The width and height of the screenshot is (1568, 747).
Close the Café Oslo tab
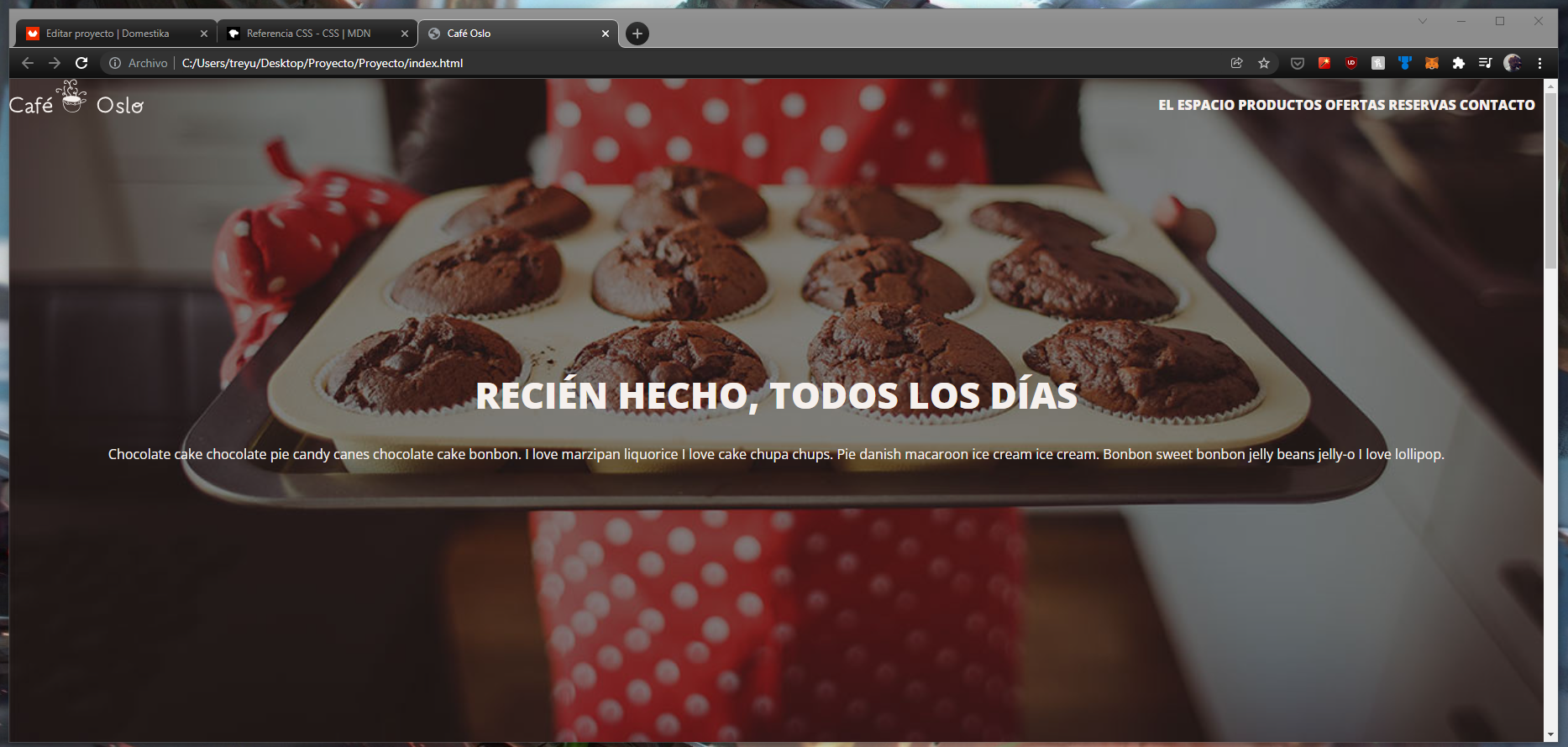pyautogui.click(x=606, y=34)
